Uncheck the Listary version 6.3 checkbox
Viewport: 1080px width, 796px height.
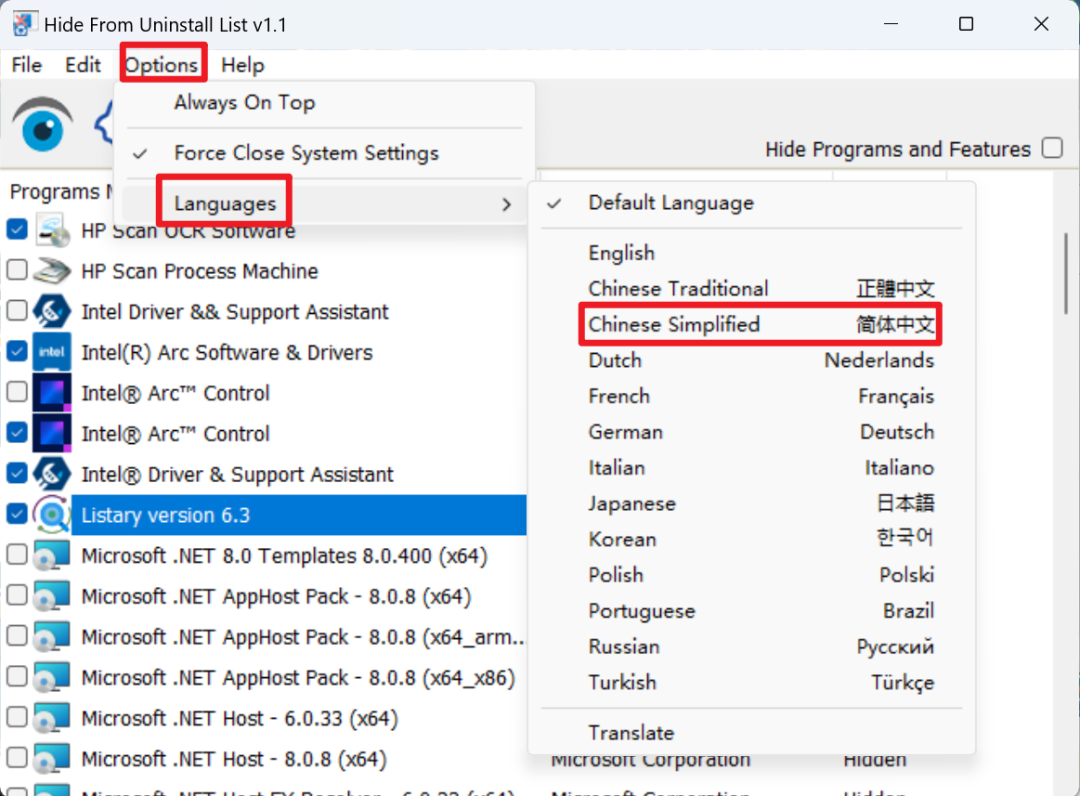pyautogui.click(x=17, y=514)
